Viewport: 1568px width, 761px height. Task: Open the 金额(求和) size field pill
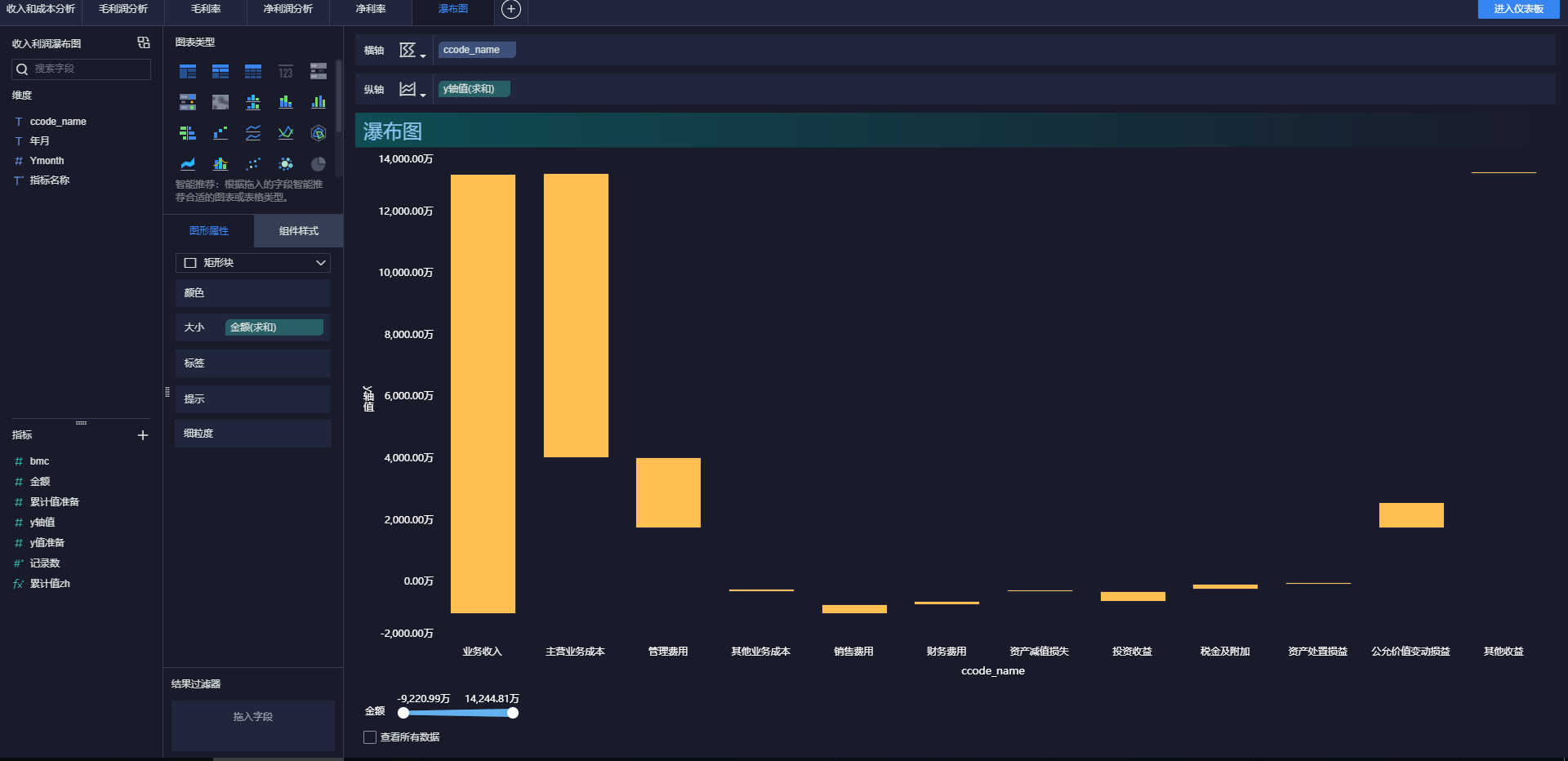[274, 327]
